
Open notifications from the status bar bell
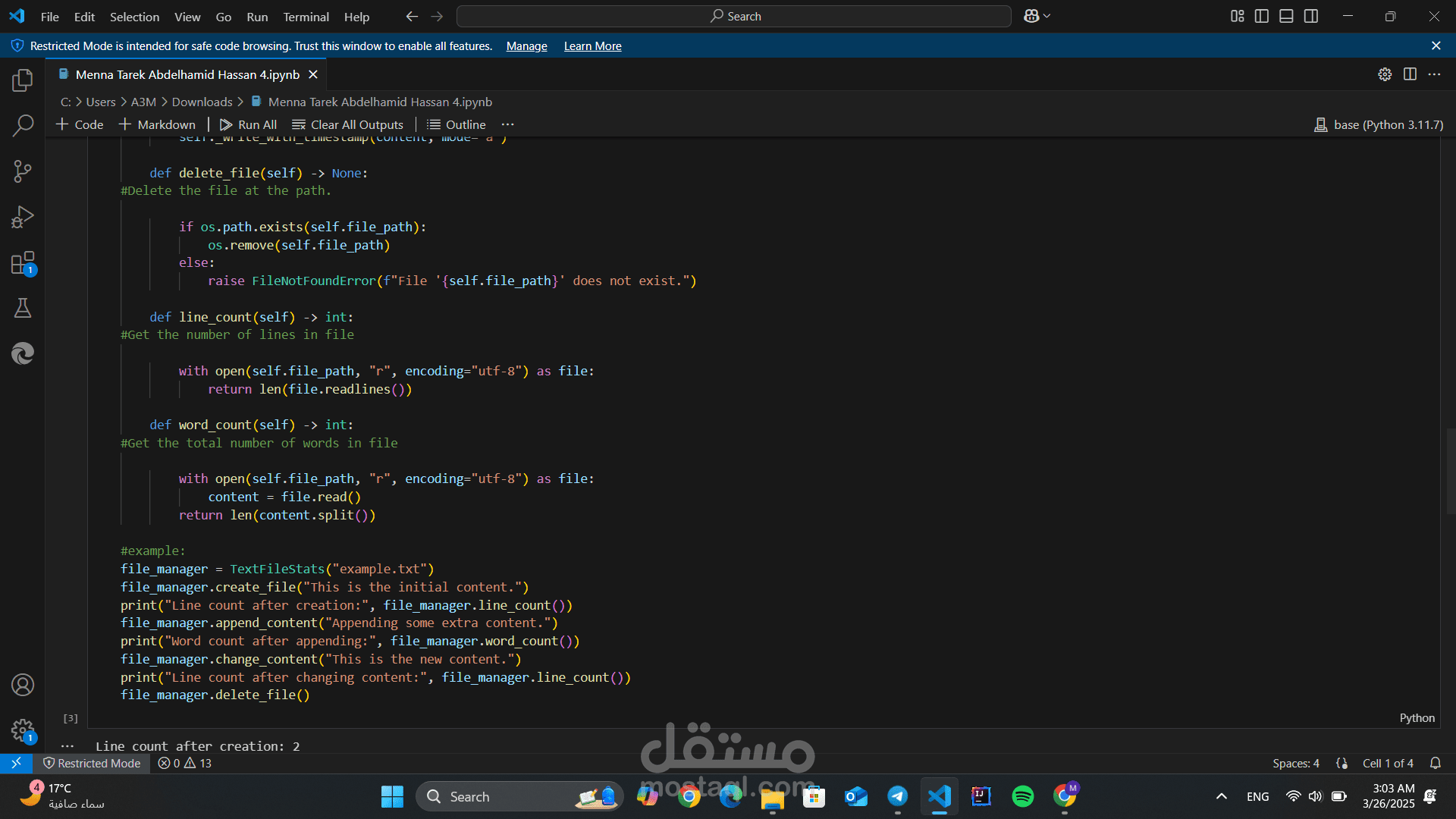[1437, 763]
